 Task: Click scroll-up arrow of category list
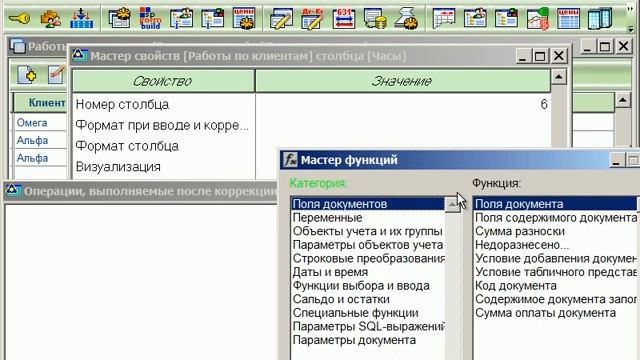pyautogui.click(x=452, y=204)
